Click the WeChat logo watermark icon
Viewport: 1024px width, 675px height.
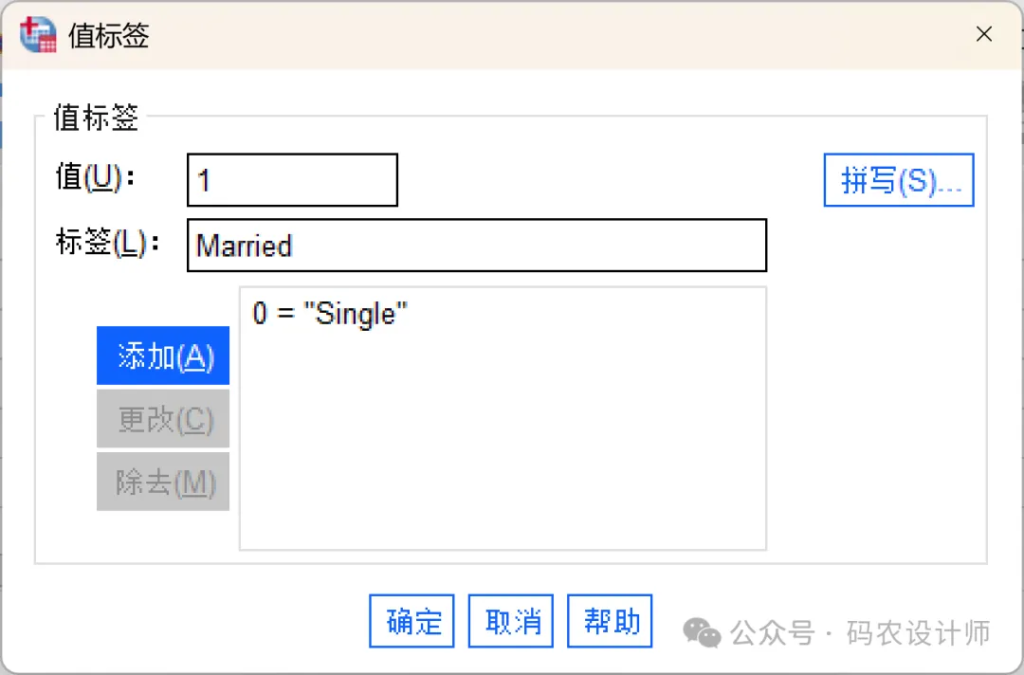[x=702, y=632]
